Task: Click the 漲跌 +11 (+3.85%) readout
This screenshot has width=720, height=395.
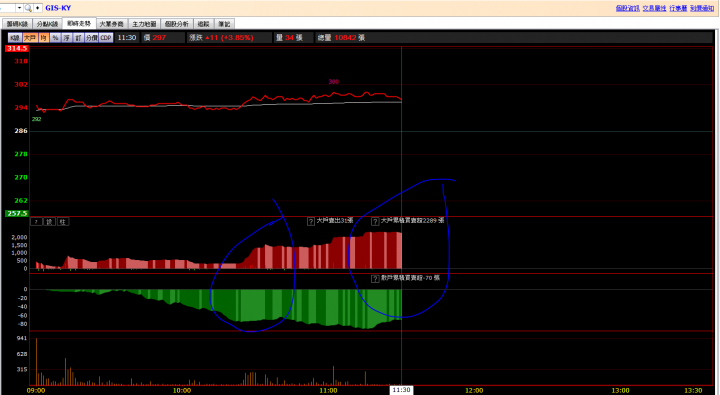Action: coord(221,38)
